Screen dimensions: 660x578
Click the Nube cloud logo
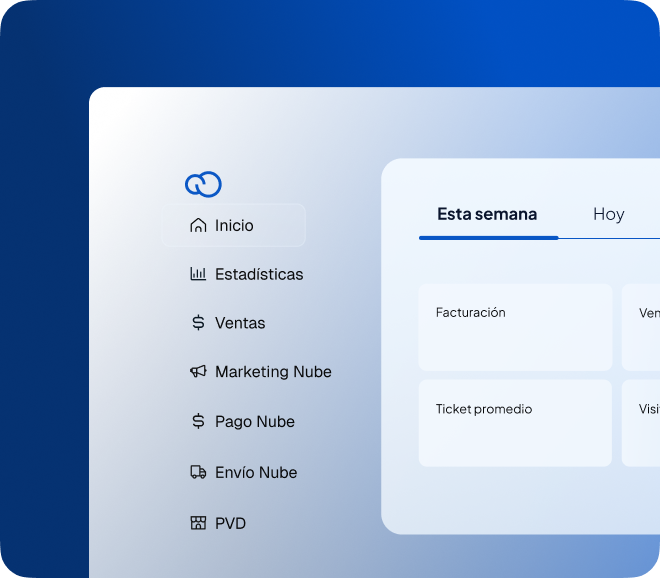click(x=203, y=184)
